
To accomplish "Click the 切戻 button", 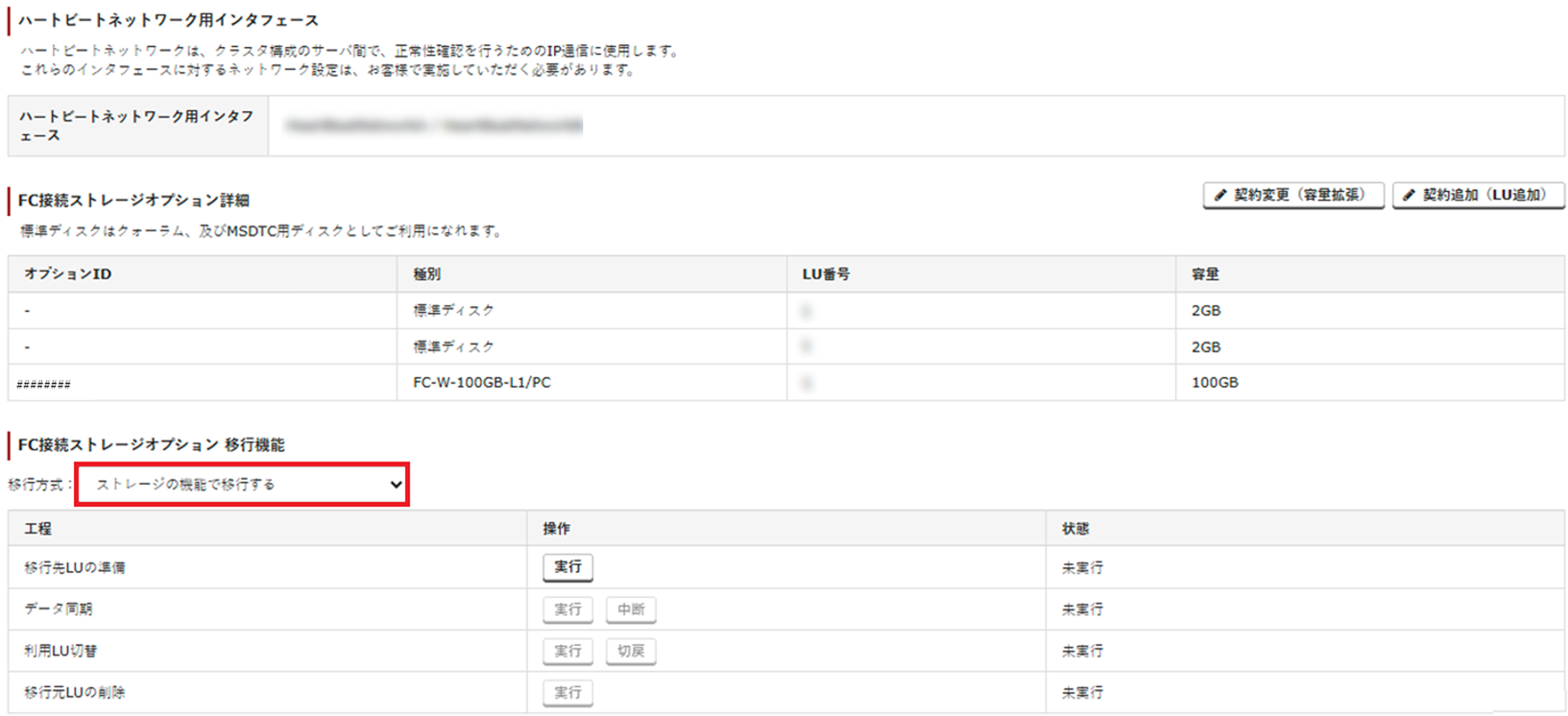I will click(x=631, y=651).
